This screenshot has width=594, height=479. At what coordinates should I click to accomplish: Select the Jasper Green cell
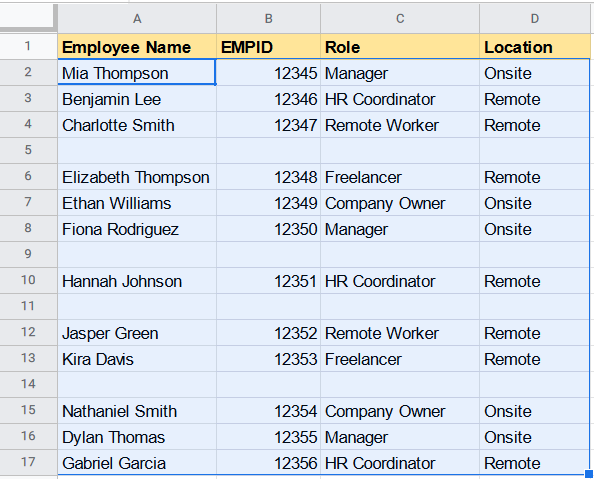click(x=137, y=332)
